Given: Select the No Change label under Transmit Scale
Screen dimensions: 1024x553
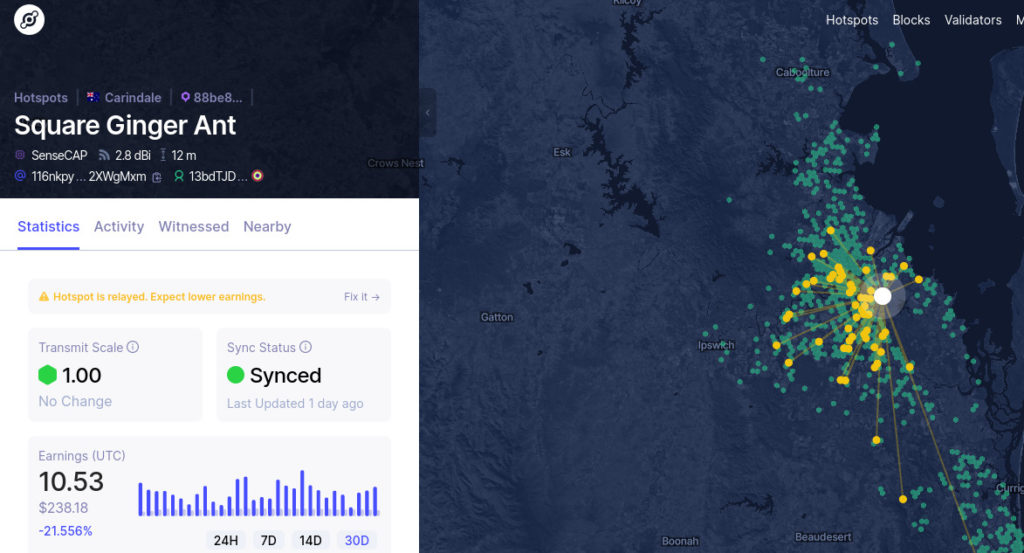Looking at the screenshot, I should pos(75,402).
